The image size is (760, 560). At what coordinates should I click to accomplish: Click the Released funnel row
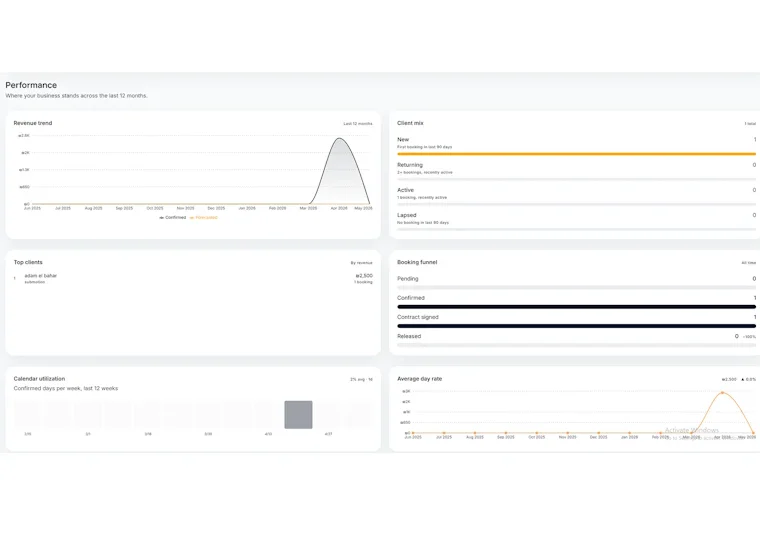(576, 340)
